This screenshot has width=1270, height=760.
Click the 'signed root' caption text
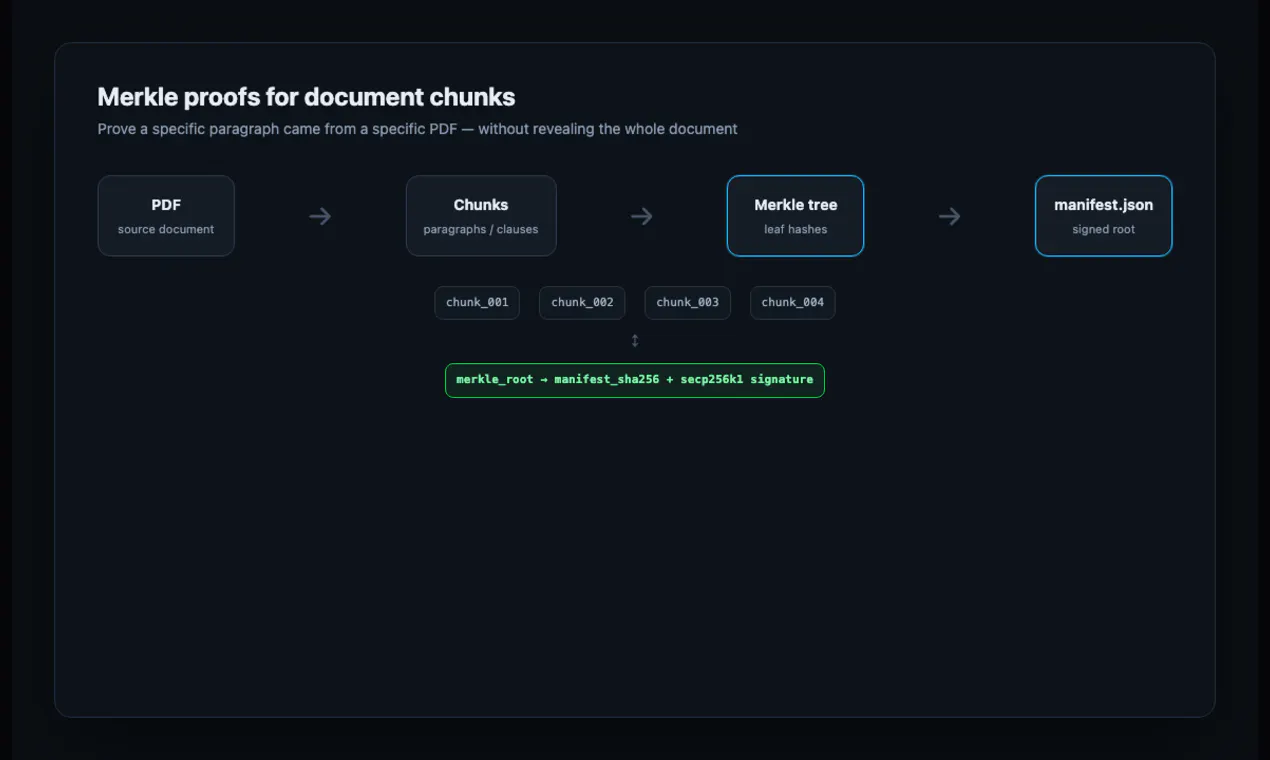click(1103, 230)
